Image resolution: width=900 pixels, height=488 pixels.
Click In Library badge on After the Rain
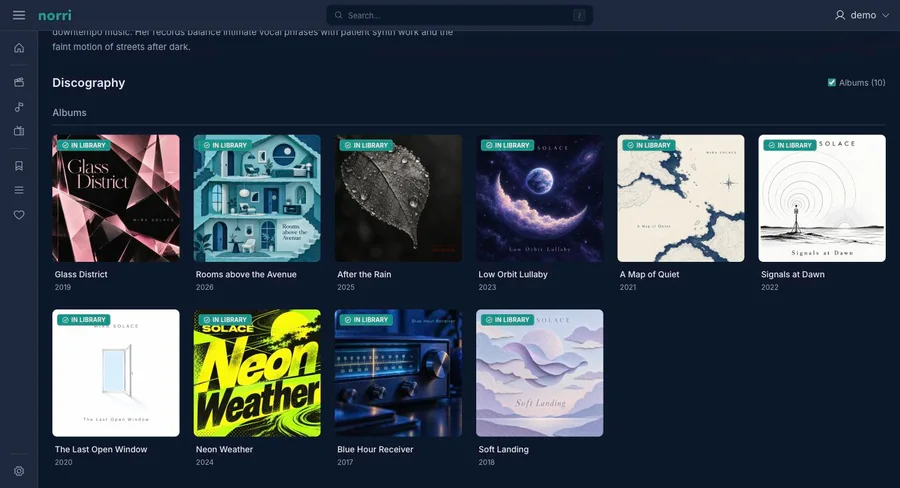(x=366, y=145)
